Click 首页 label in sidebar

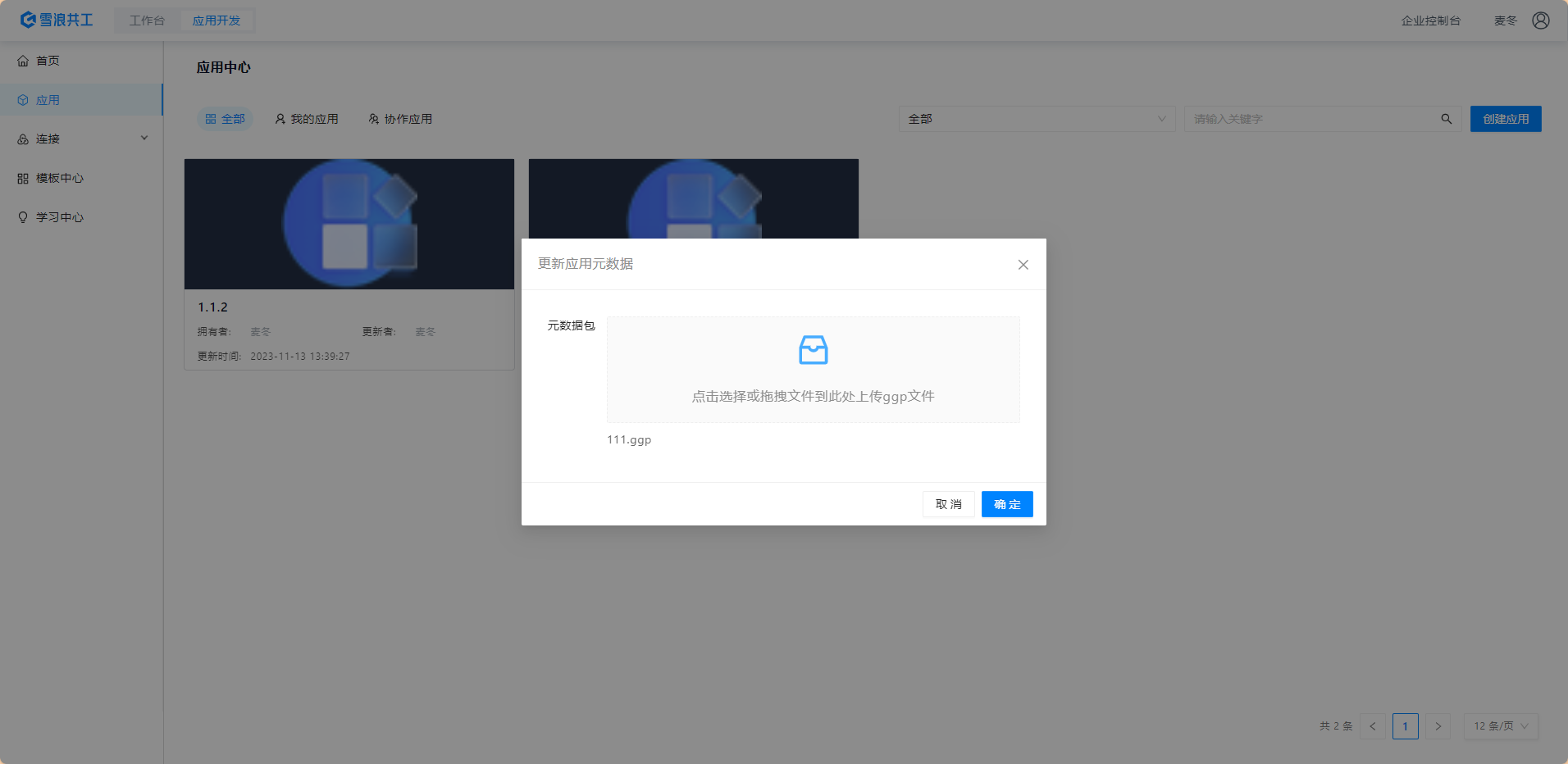(x=48, y=61)
